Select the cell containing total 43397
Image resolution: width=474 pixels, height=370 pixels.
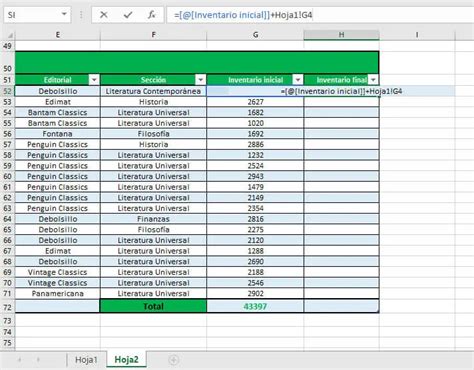click(x=255, y=306)
